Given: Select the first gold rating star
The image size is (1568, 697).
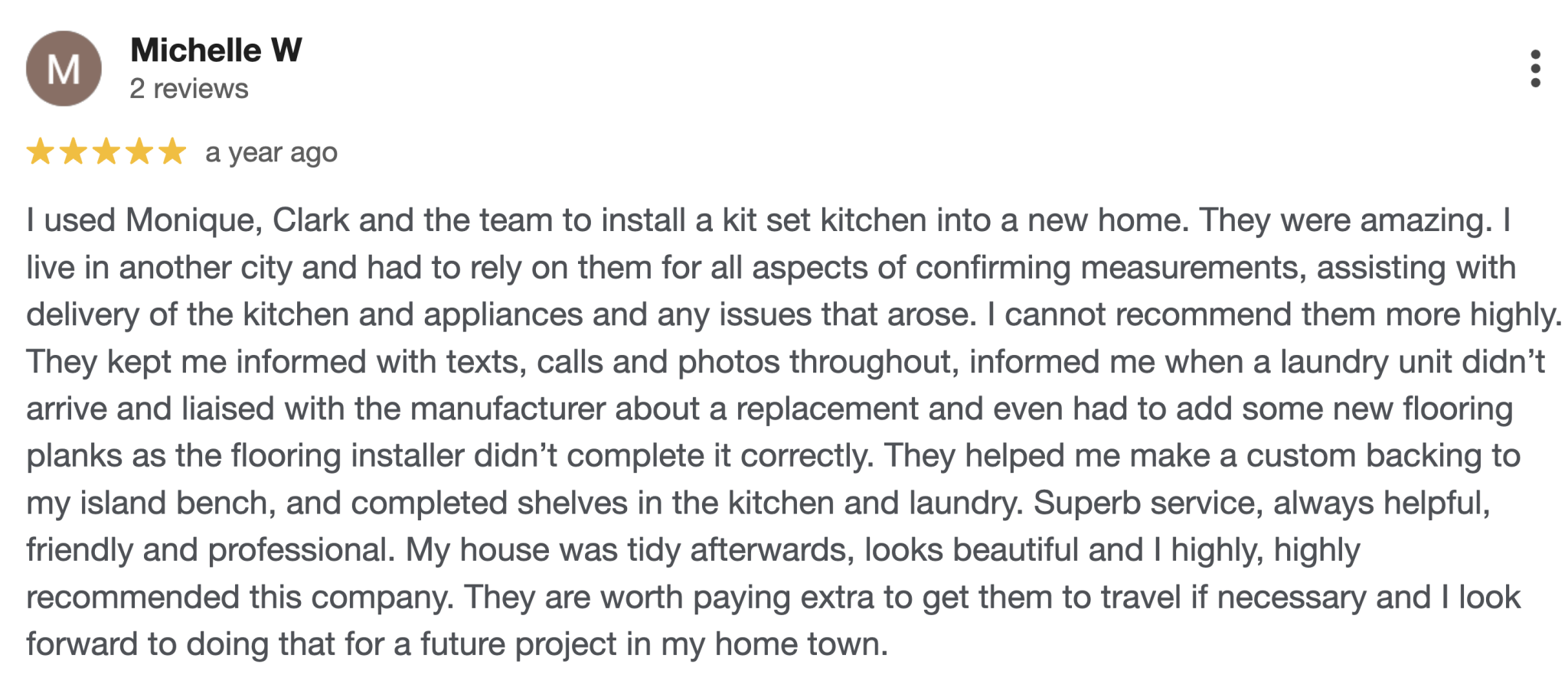Looking at the screenshot, I should point(40,151).
